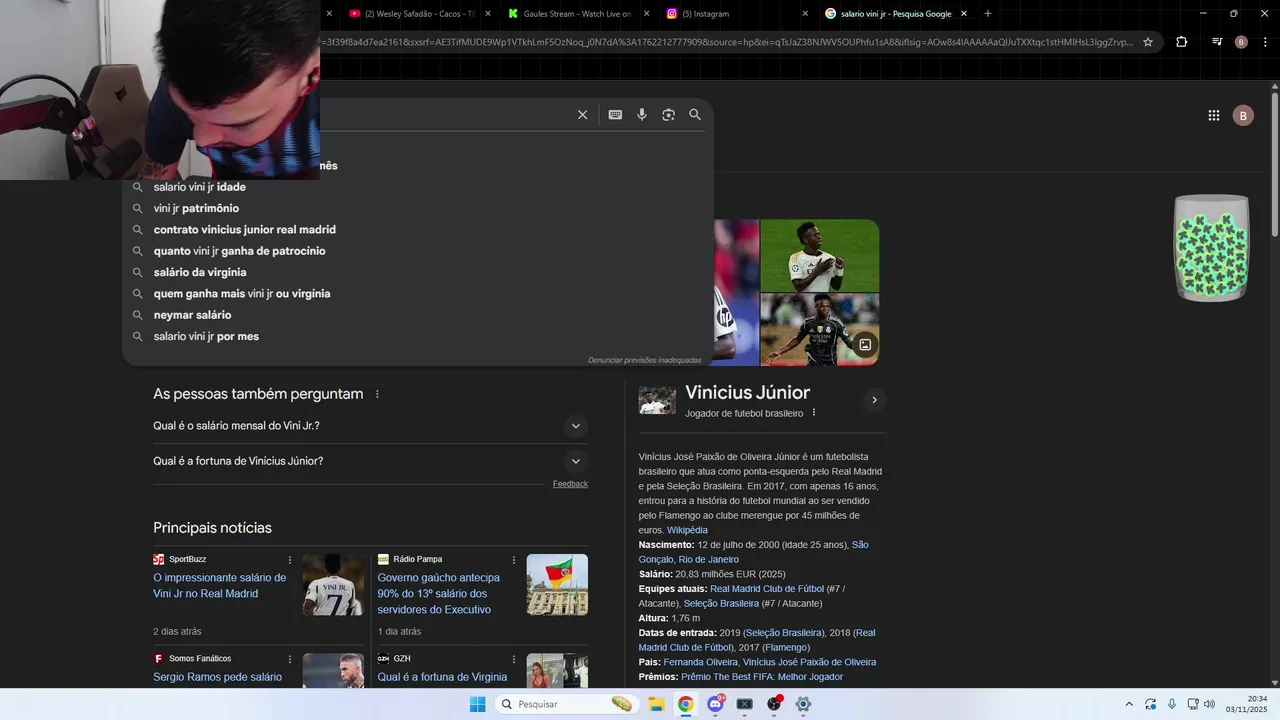Open the Windows Start menu
This screenshot has width=1280, height=720.
point(477,704)
